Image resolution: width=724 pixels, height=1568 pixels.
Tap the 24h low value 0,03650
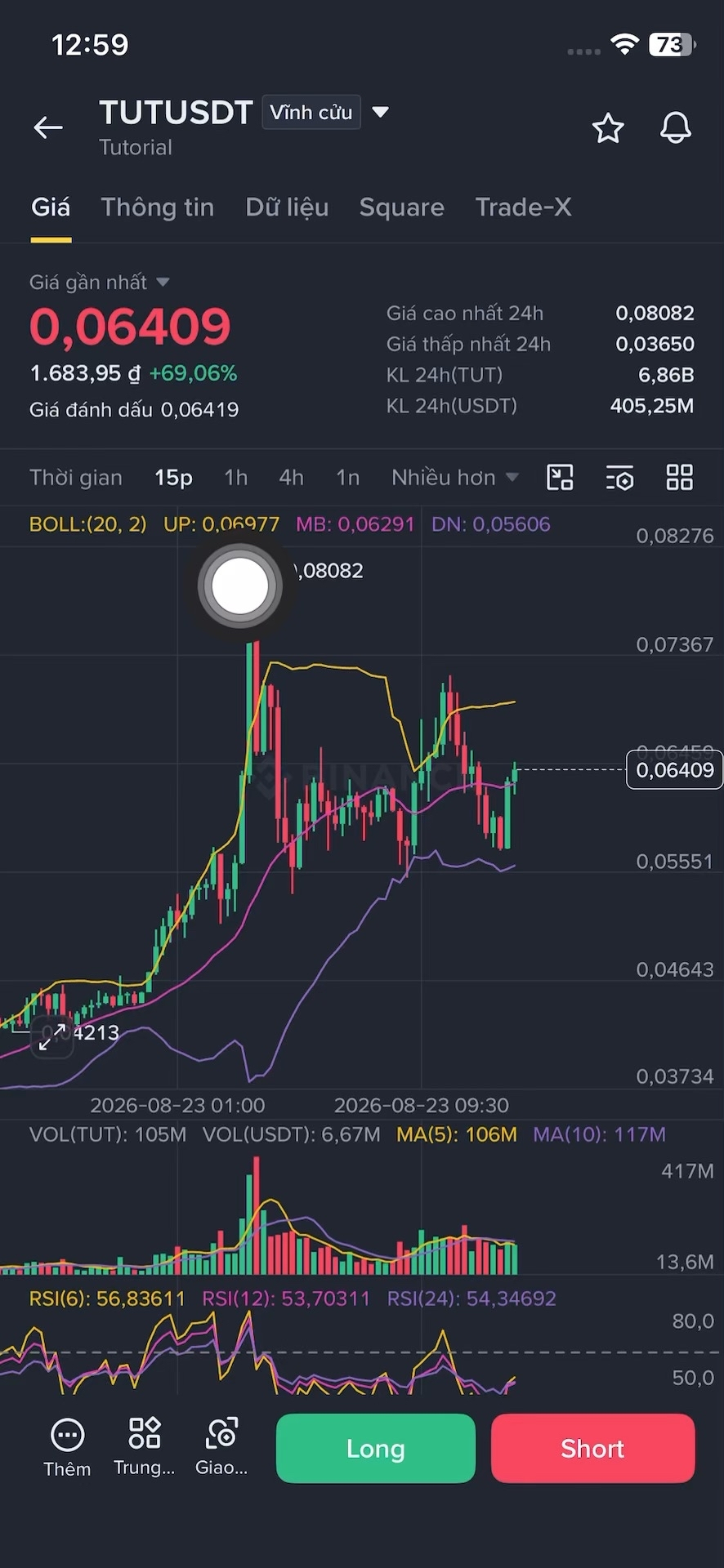[655, 344]
